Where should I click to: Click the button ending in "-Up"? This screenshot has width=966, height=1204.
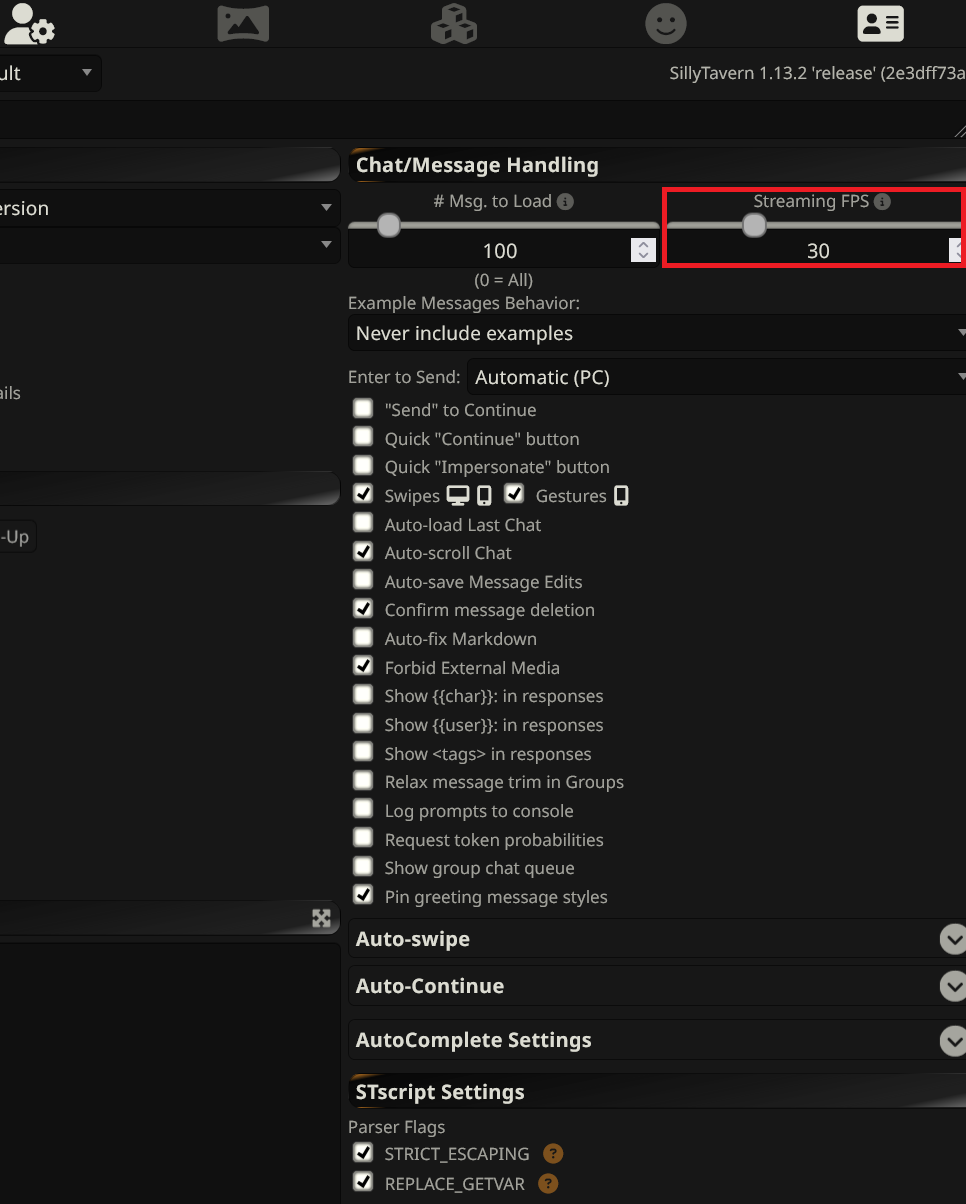tap(18, 537)
